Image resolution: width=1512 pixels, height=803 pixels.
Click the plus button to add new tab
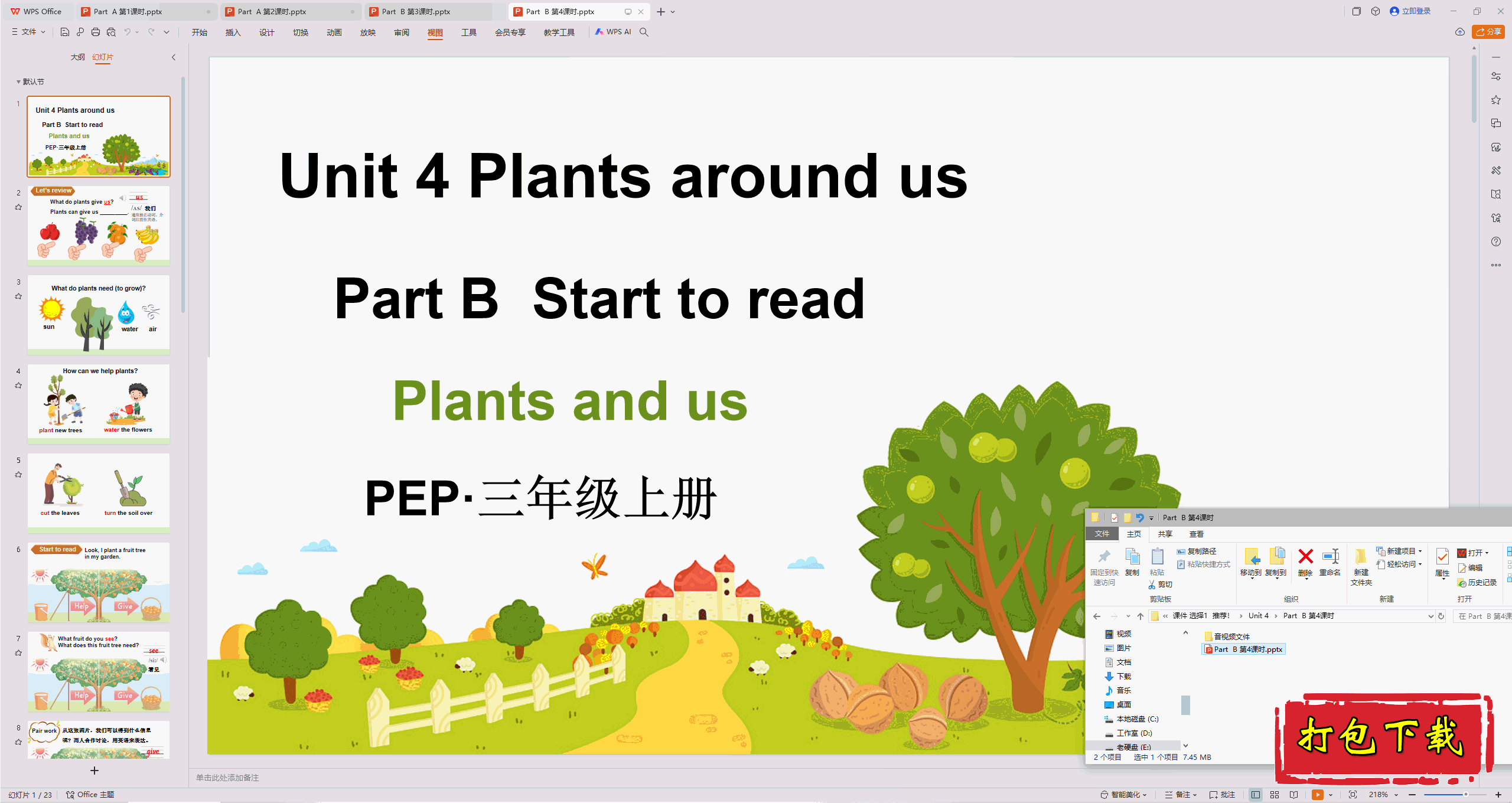(x=661, y=12)
